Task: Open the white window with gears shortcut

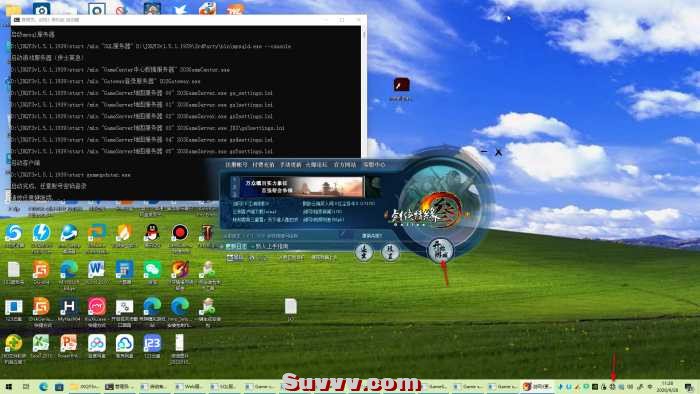Action: pos(124,307)
